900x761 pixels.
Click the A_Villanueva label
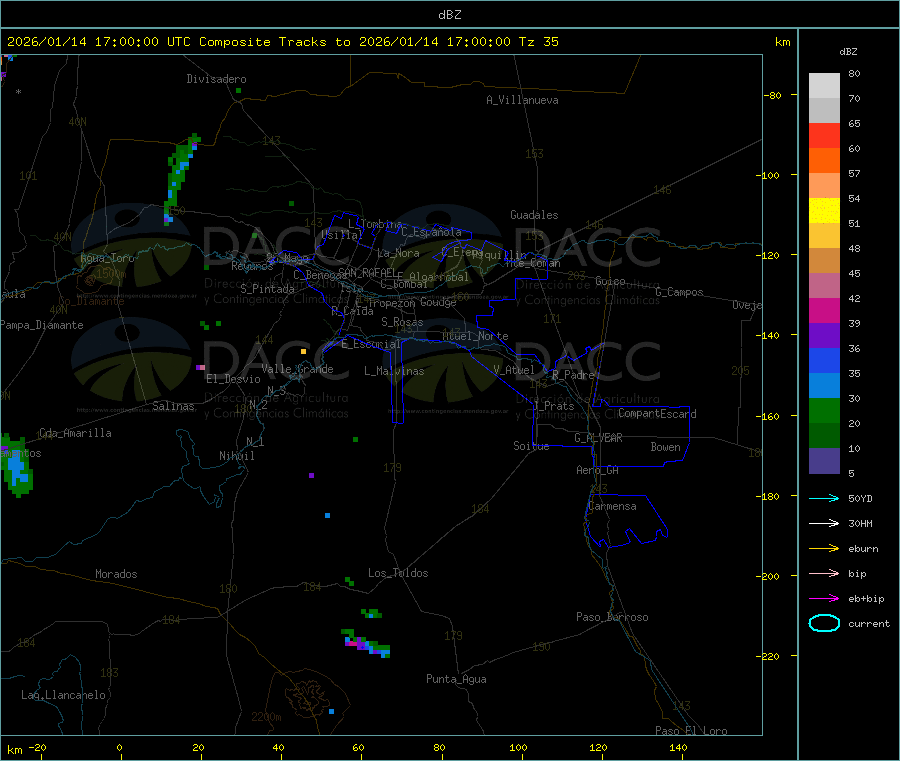[522, 100]
